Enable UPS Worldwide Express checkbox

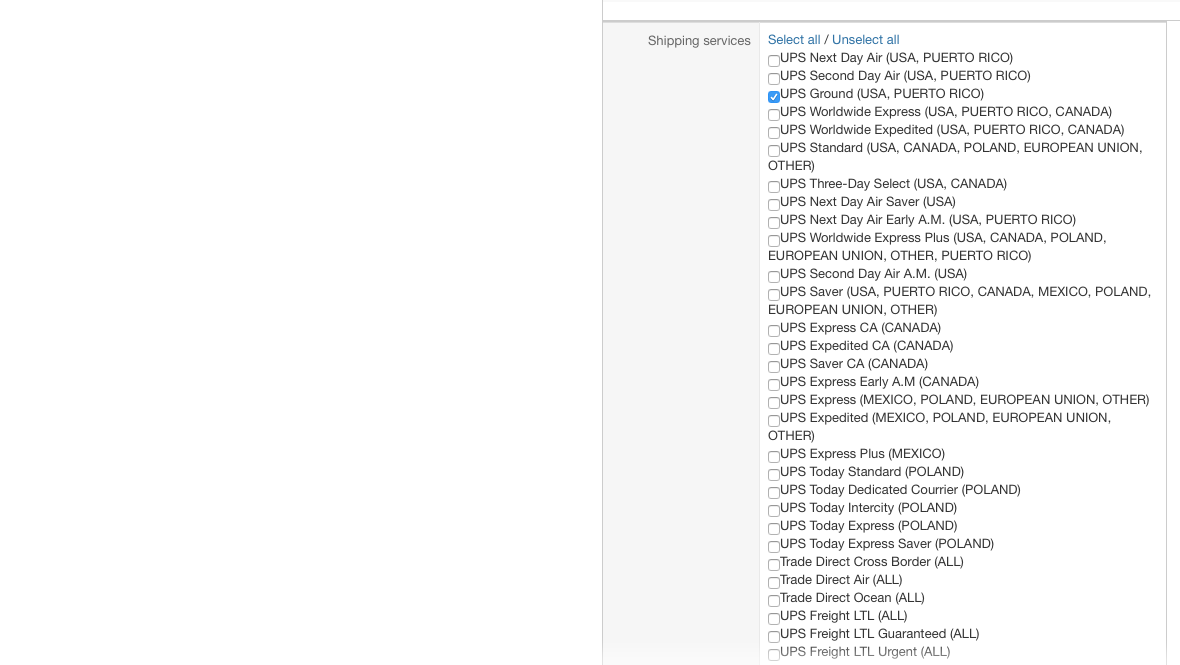tap(774, 115)
